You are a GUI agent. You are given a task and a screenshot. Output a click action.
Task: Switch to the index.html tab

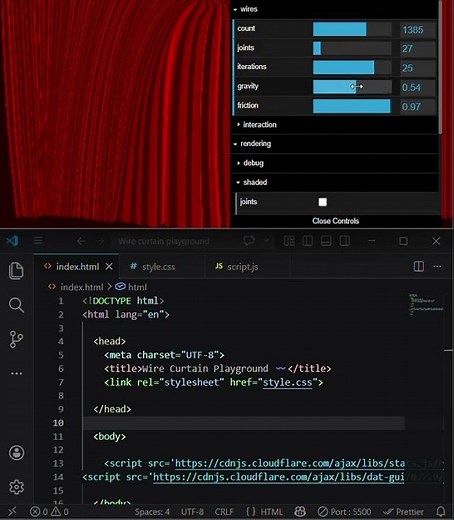[x=76, y=266]
